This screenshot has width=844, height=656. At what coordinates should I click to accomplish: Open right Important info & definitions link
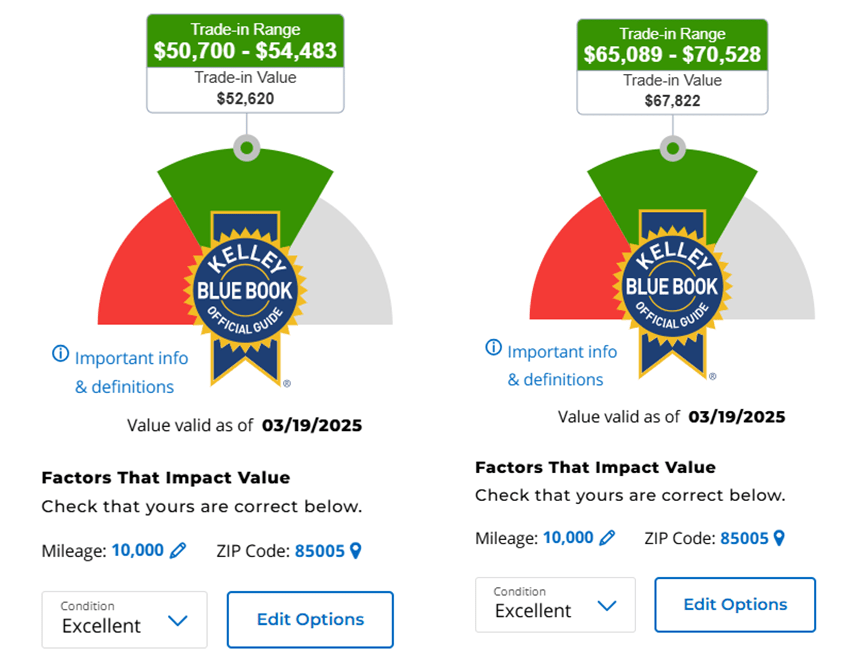pos(561,365)
